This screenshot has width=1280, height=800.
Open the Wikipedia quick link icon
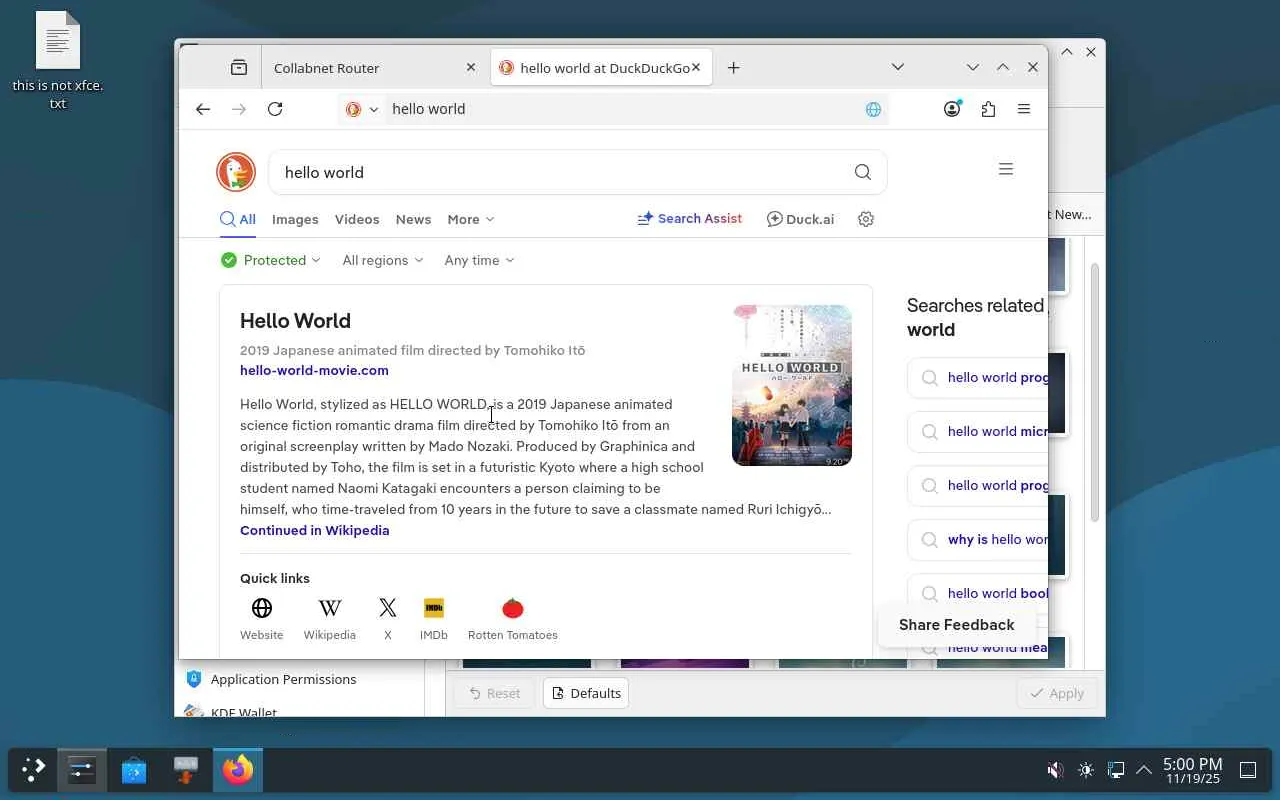pos(330,608)
